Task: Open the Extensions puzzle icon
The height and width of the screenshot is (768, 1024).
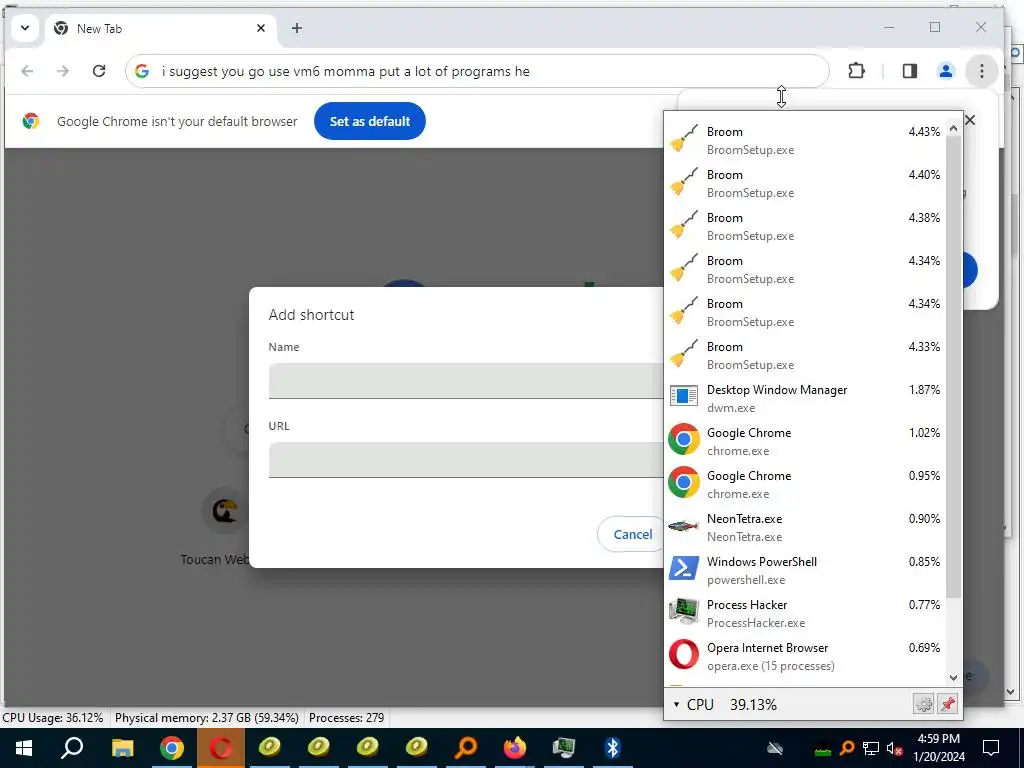Action: pyautogui.click(x=856, y=71)
